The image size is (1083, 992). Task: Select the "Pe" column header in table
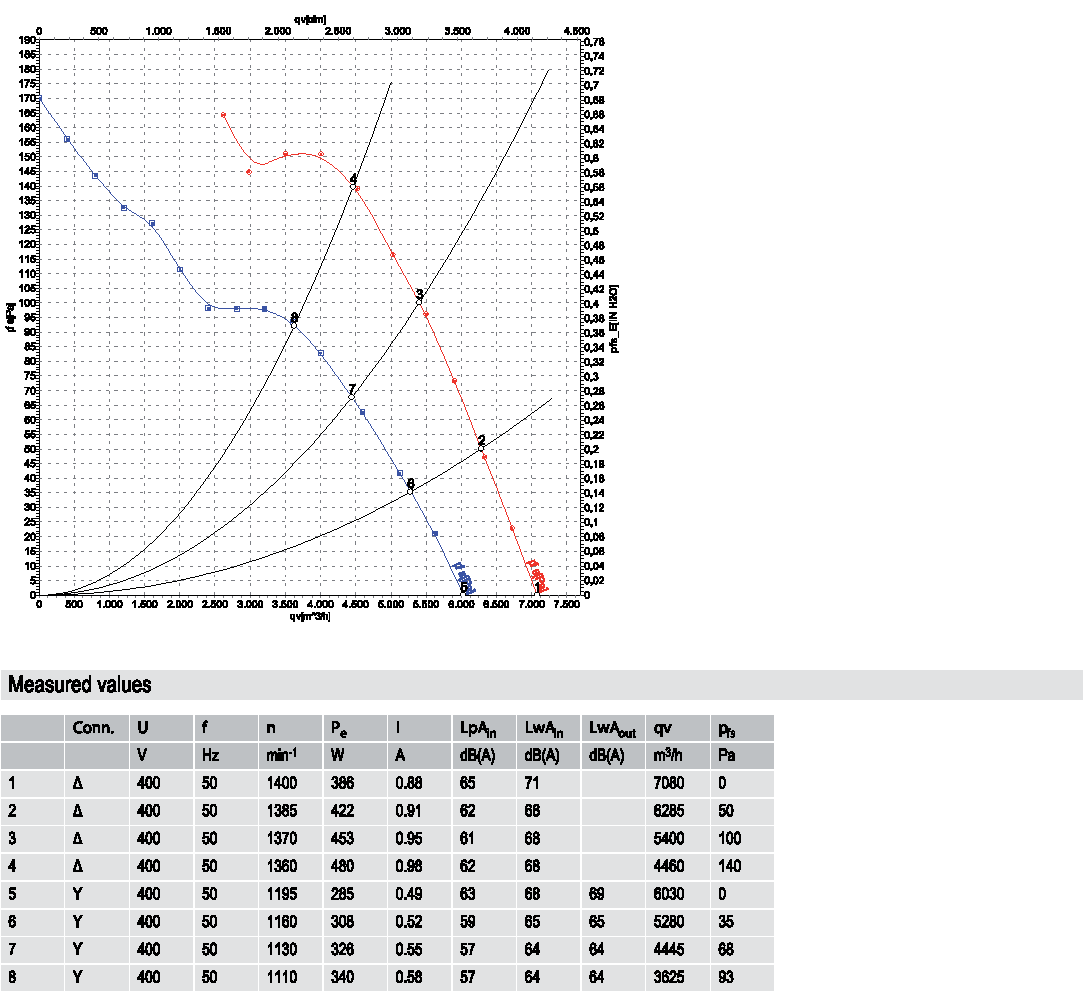tap(338, 728)
